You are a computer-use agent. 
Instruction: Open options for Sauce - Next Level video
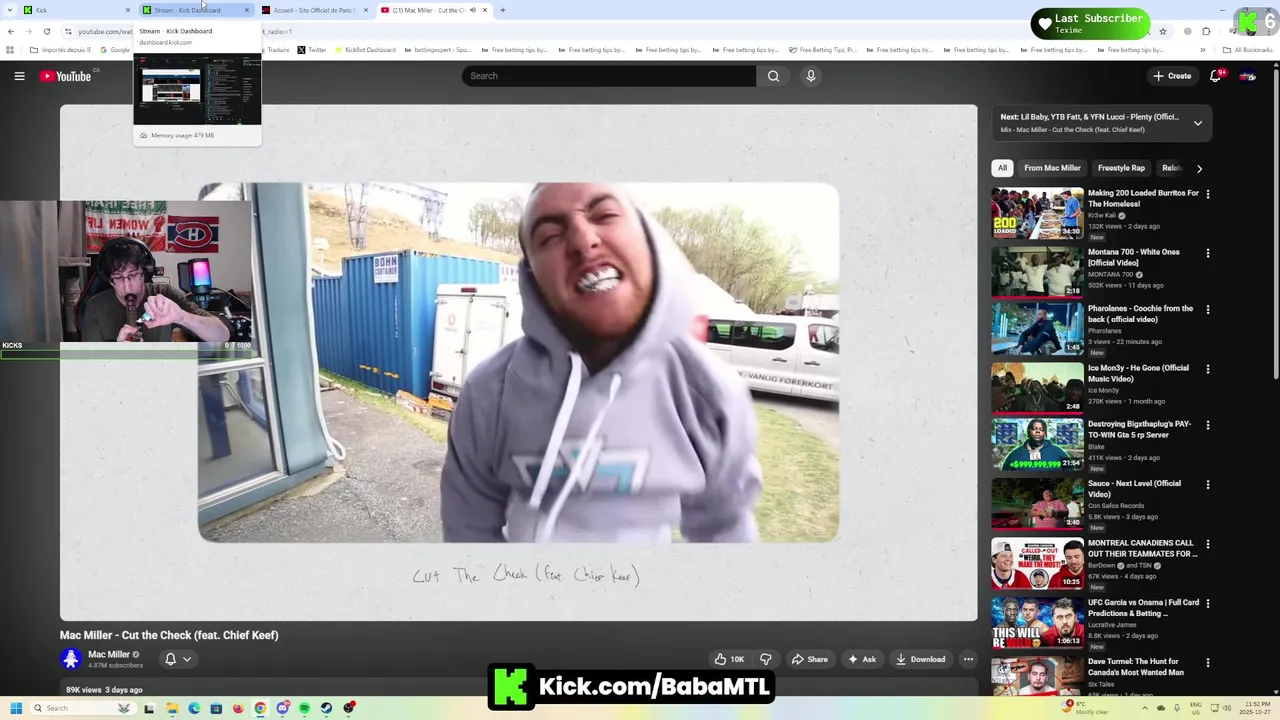click(1207, 485)
